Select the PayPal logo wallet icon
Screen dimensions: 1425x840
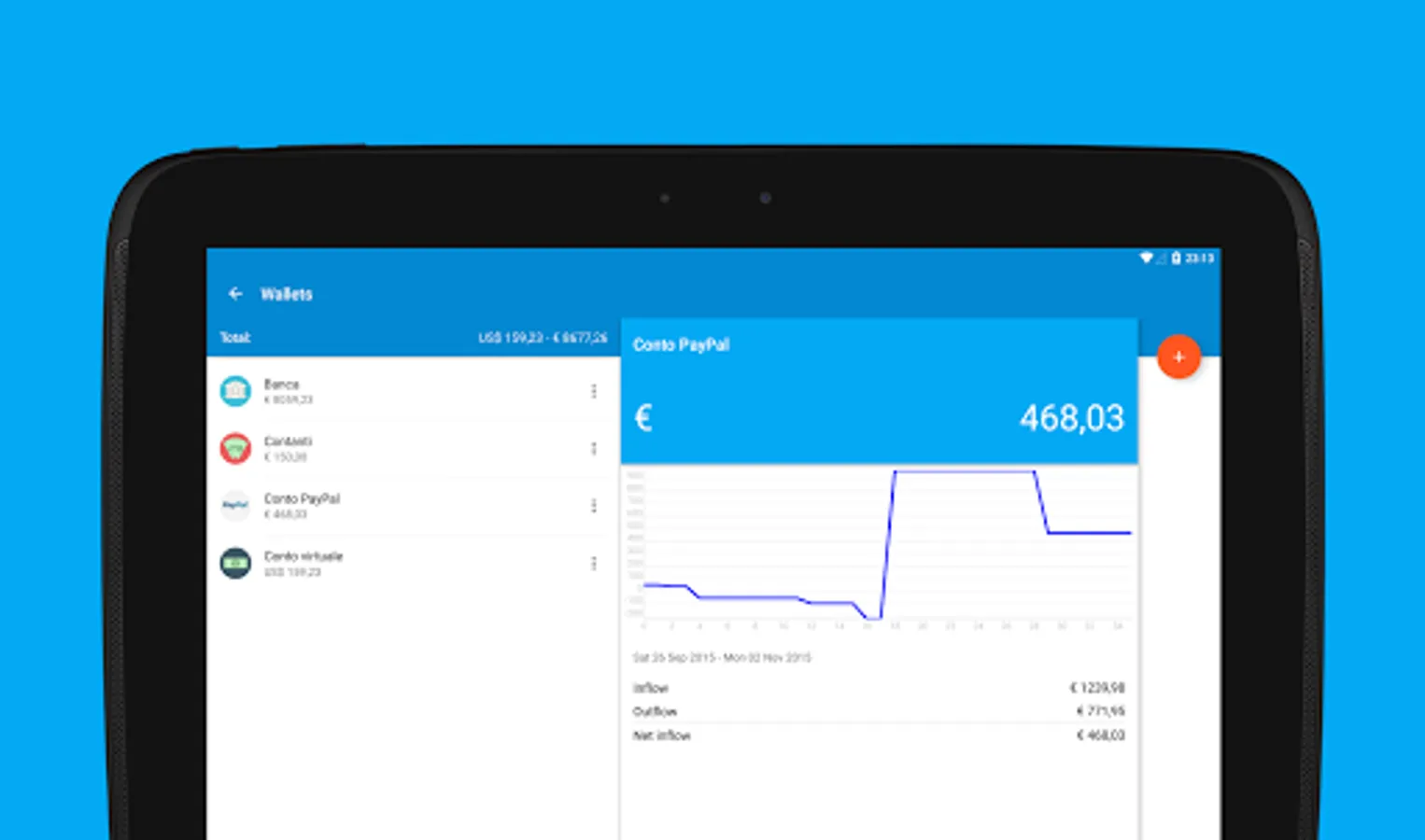tap(235, 506)
